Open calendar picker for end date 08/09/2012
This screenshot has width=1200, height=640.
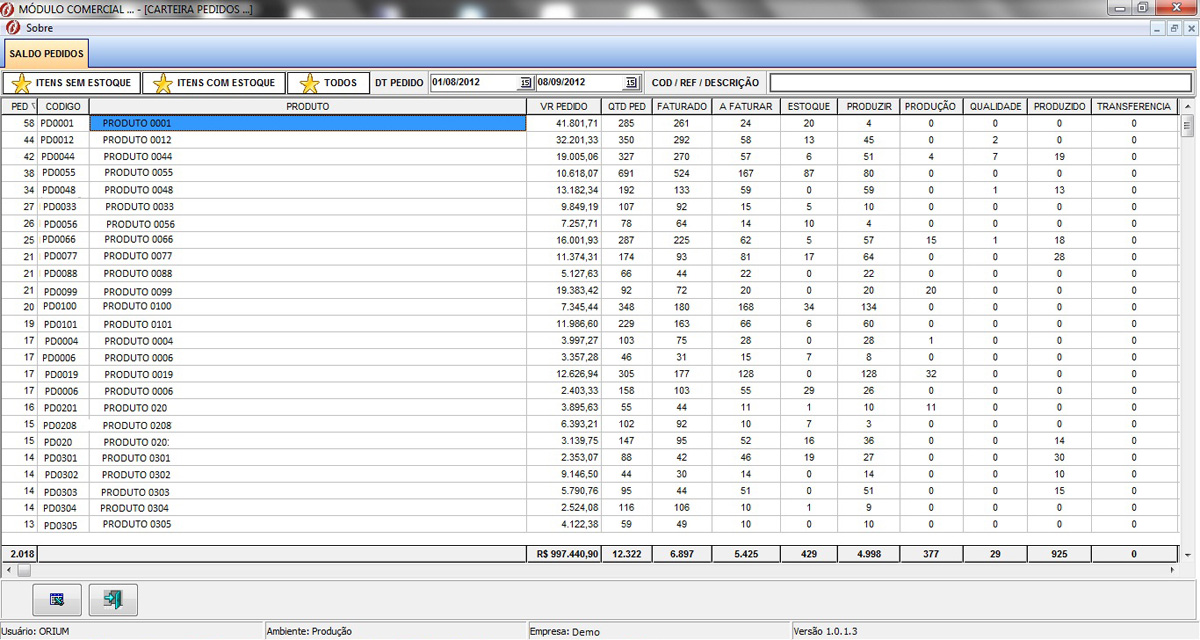tap(630, 83)
